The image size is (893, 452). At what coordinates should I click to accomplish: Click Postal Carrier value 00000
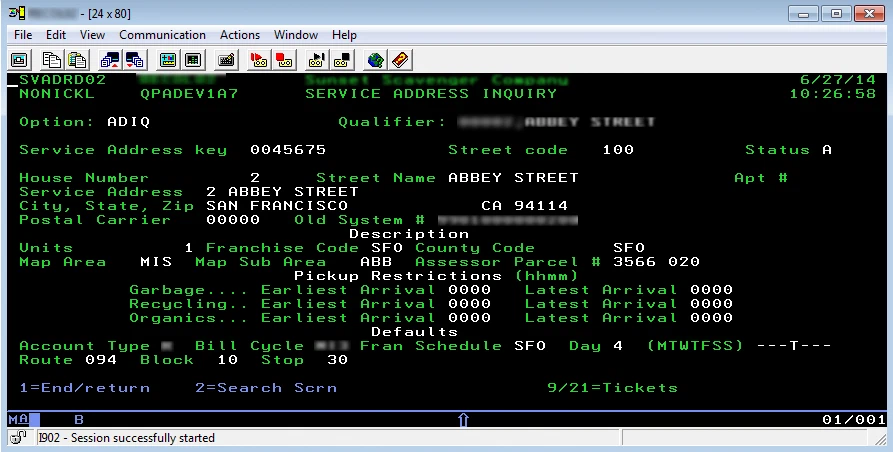(x=233, y=220)
